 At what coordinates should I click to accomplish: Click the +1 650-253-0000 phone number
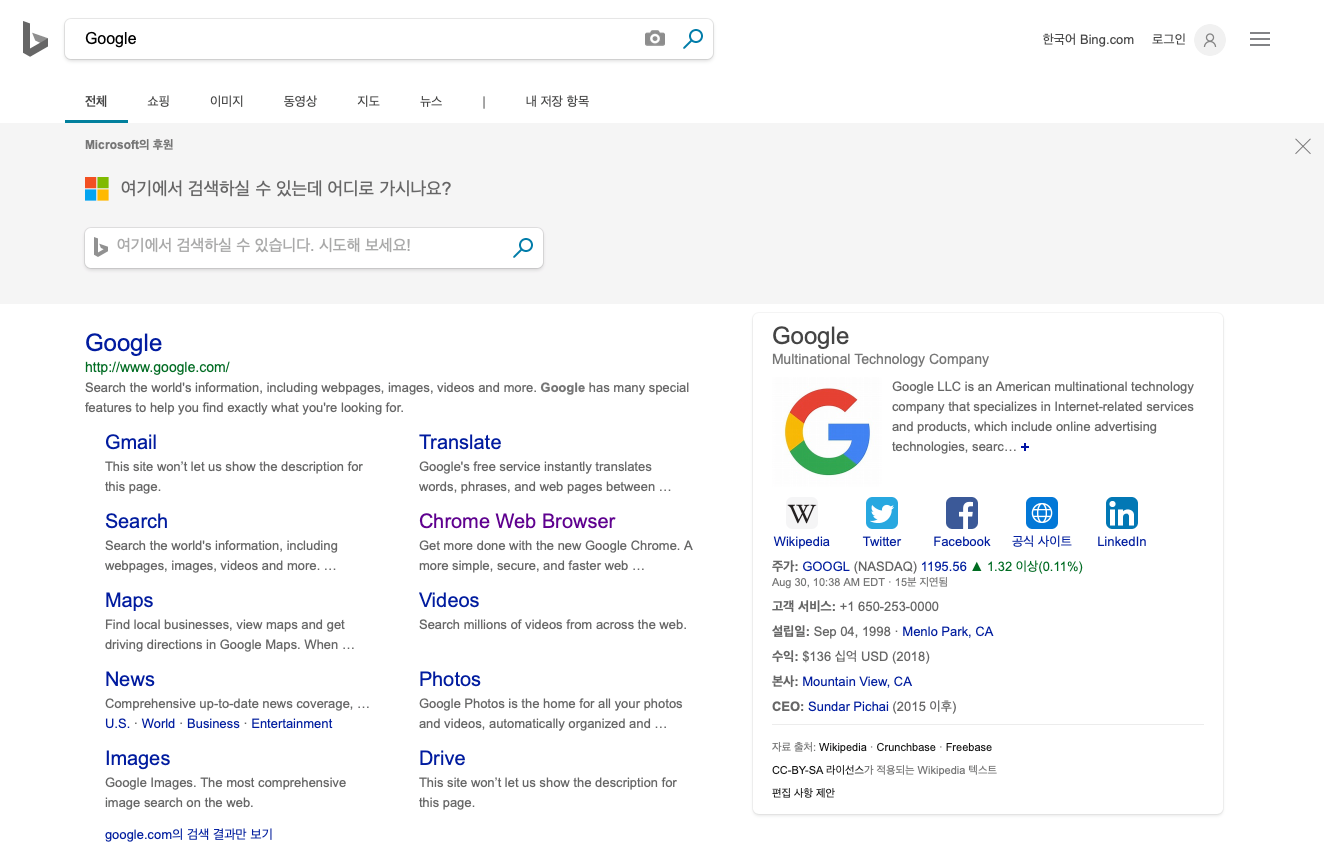click(x=889, y=607)
